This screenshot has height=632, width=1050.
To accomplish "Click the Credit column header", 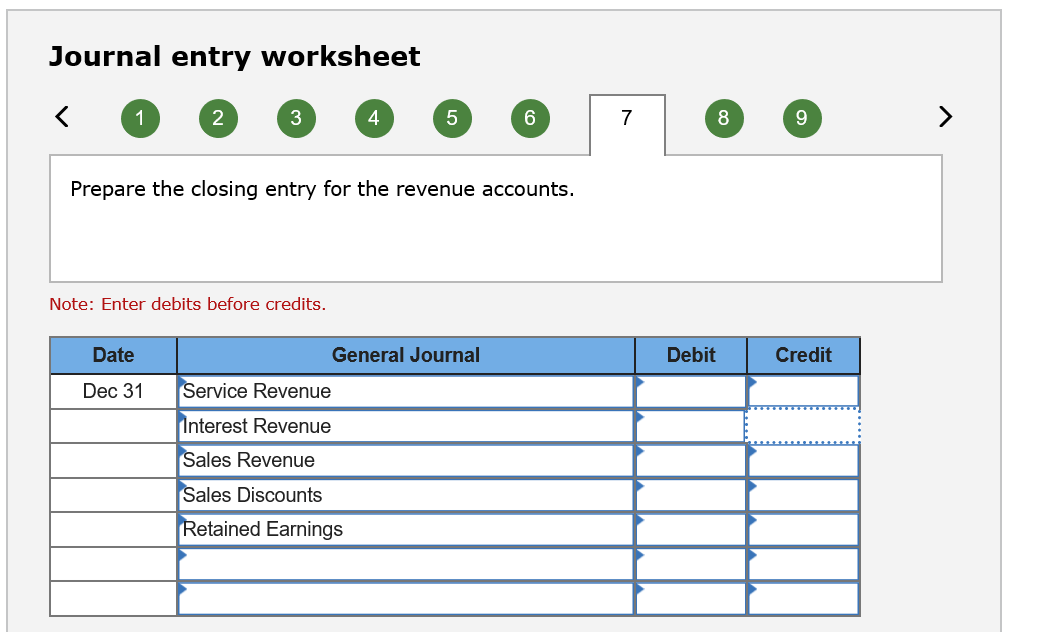I will (x=804, y=356).
